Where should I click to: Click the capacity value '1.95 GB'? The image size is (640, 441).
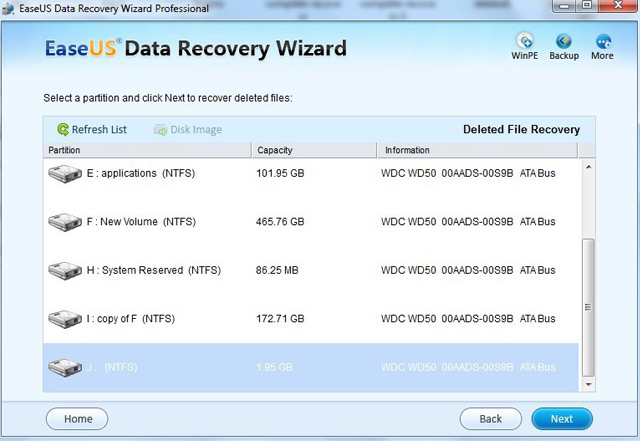274,367
